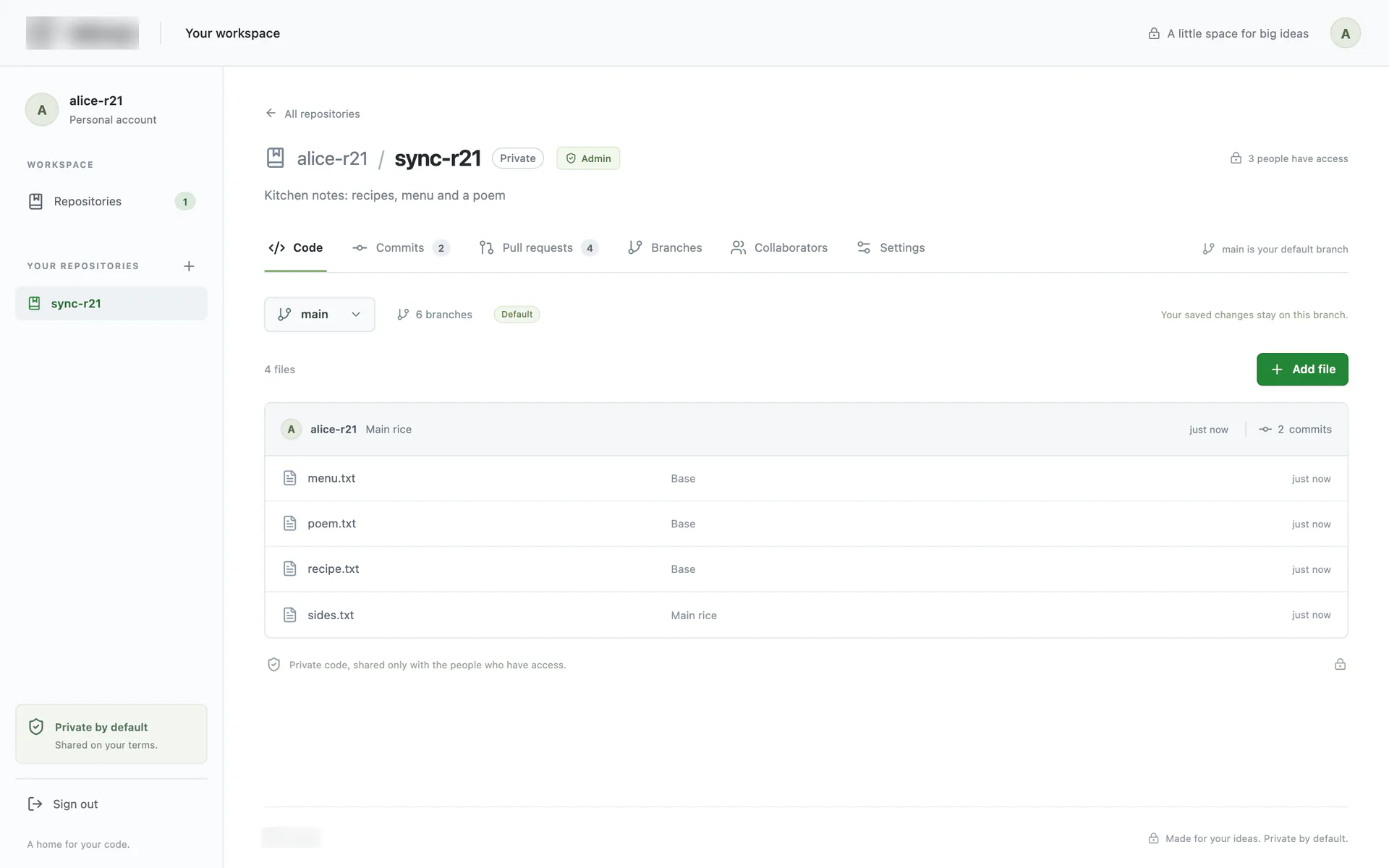This screenshot has height=868, width=1389.
Task: Click Sign out
Action: tap(63, 804)
